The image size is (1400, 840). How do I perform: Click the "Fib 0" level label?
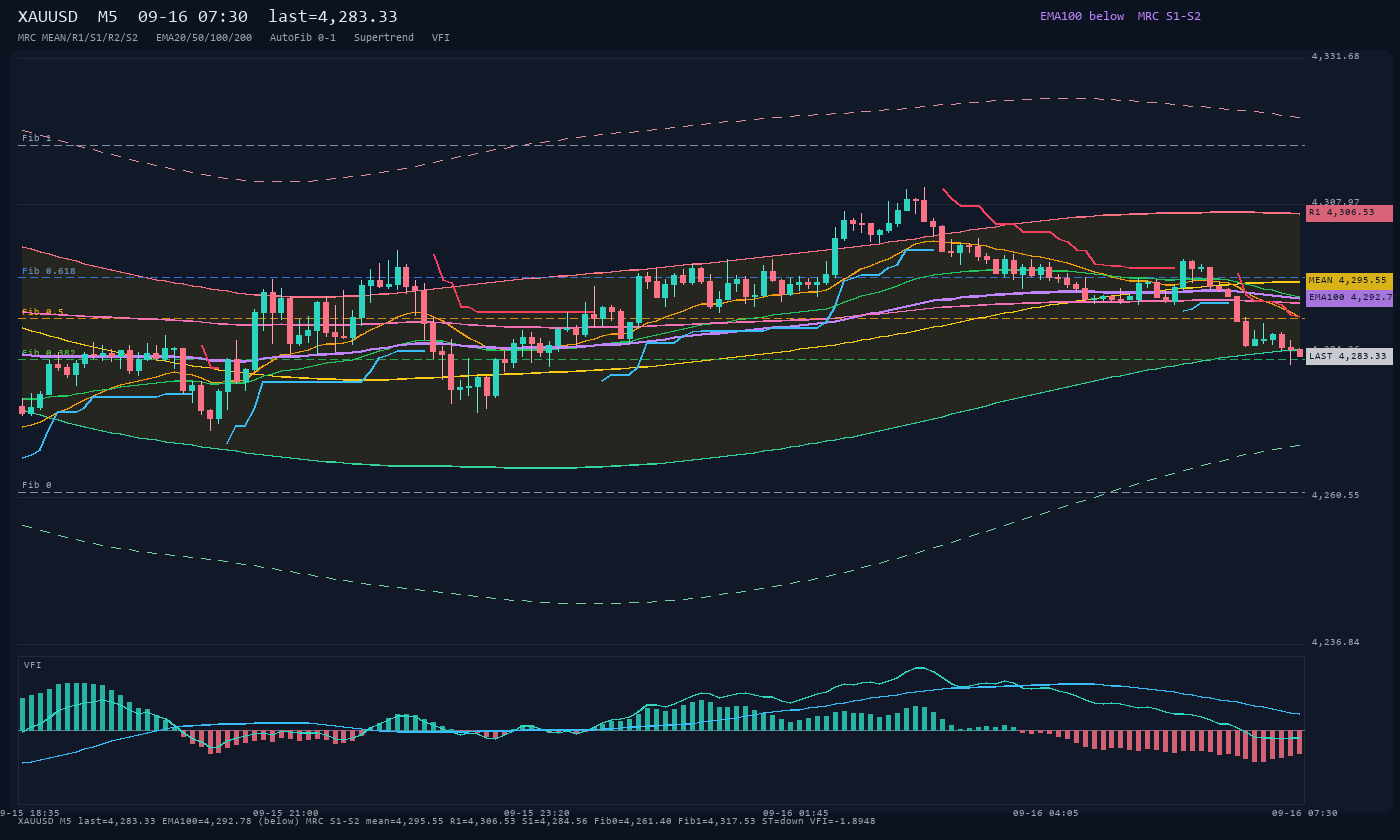37,485
